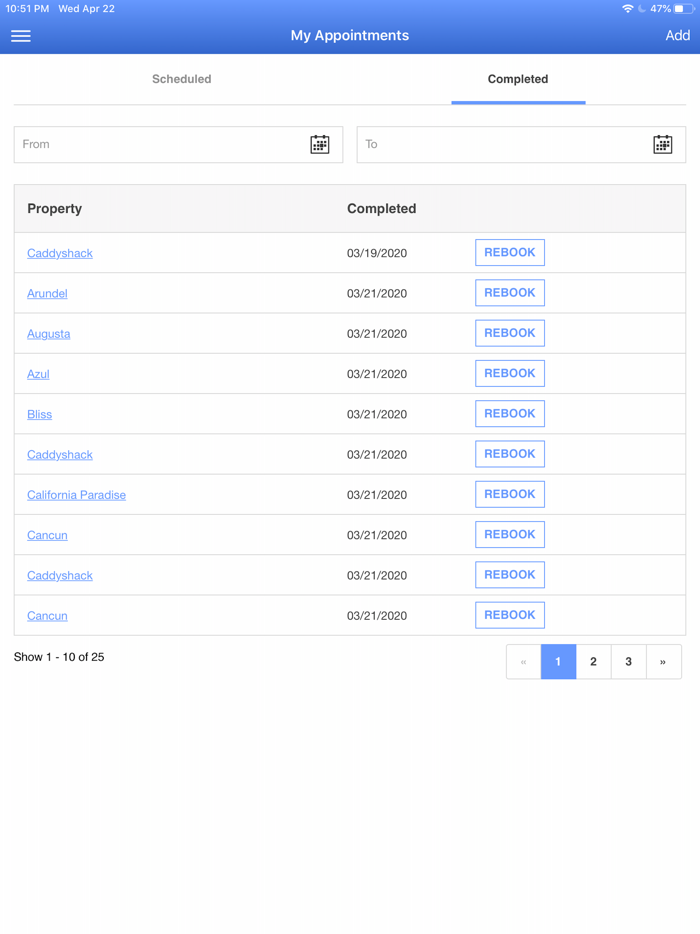Open the From date calendar picker icon
Viewport: 700px width, 934px height.
[320, 144]
